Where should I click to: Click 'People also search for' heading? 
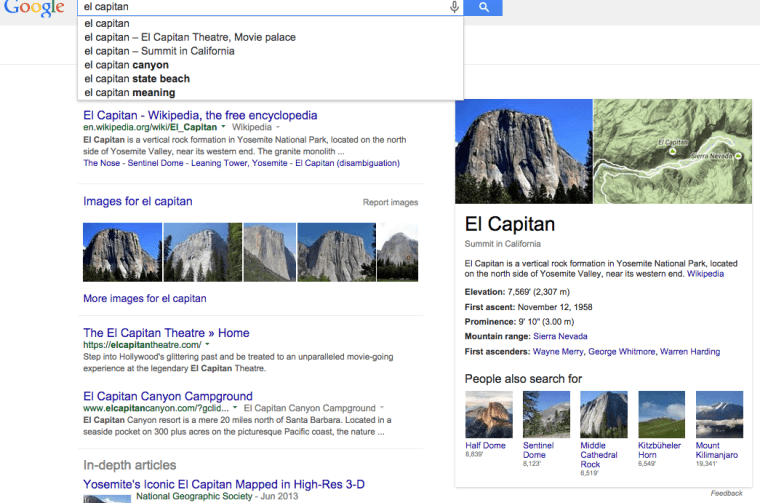click(523, 379)
